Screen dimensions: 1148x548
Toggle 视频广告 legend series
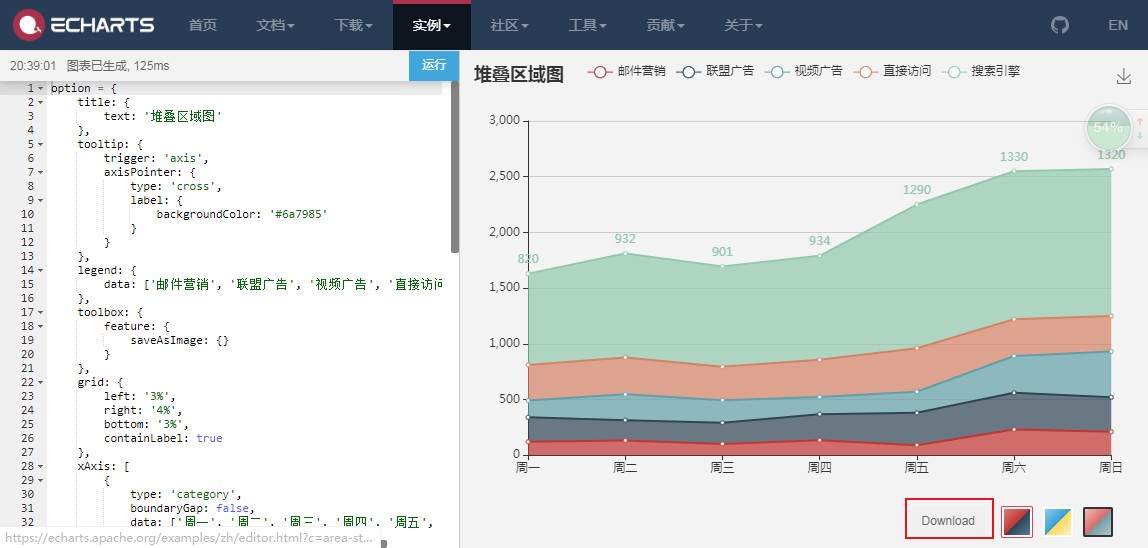[803, 71]
